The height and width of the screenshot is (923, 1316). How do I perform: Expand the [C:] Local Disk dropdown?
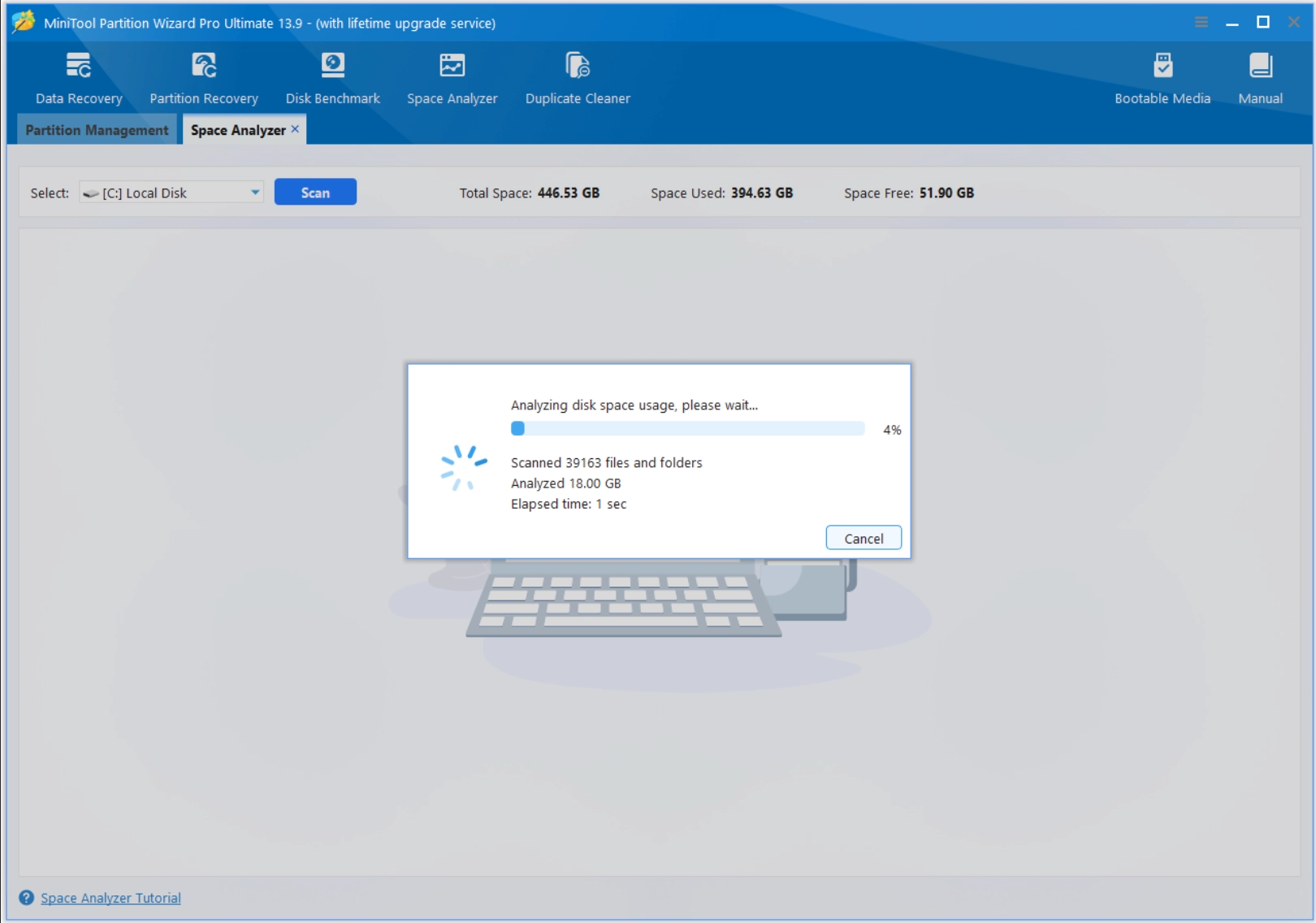pyautogui.click(x=171, y=193)
